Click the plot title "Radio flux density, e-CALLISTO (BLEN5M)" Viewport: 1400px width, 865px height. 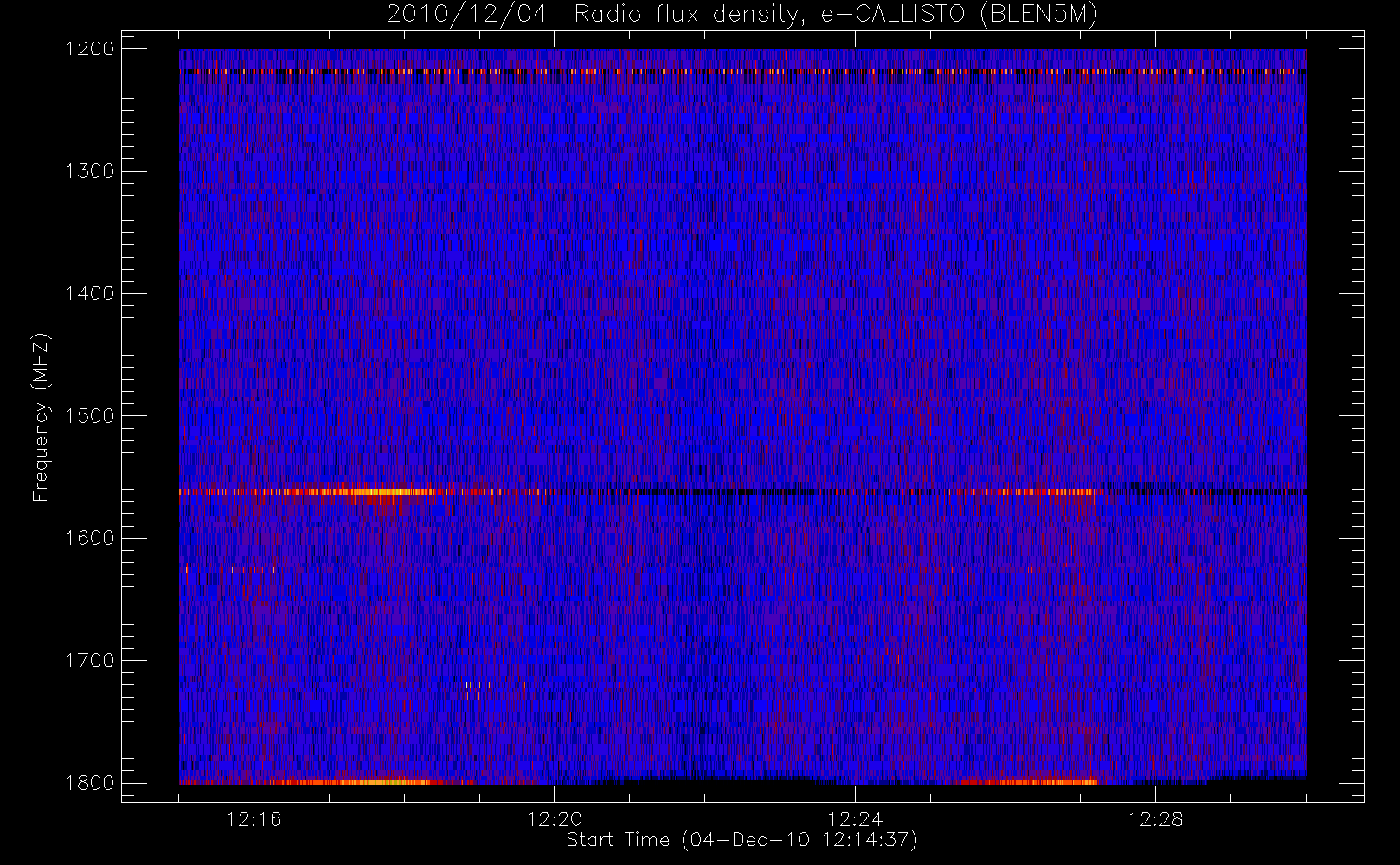coord(836,15)
